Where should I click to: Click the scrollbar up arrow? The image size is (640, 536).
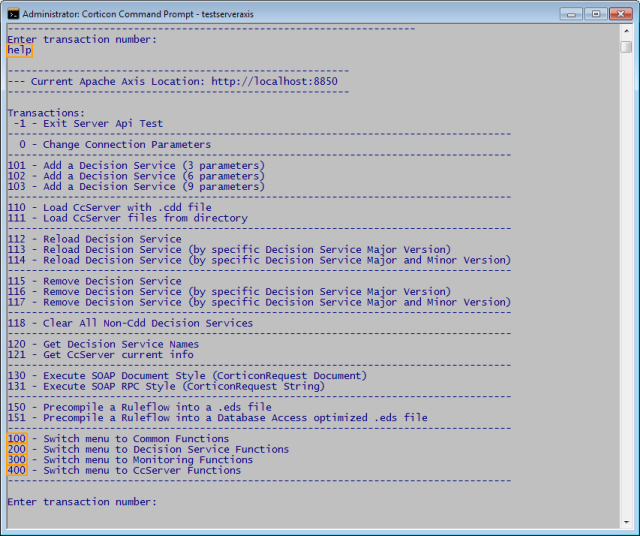coord(626,31)
